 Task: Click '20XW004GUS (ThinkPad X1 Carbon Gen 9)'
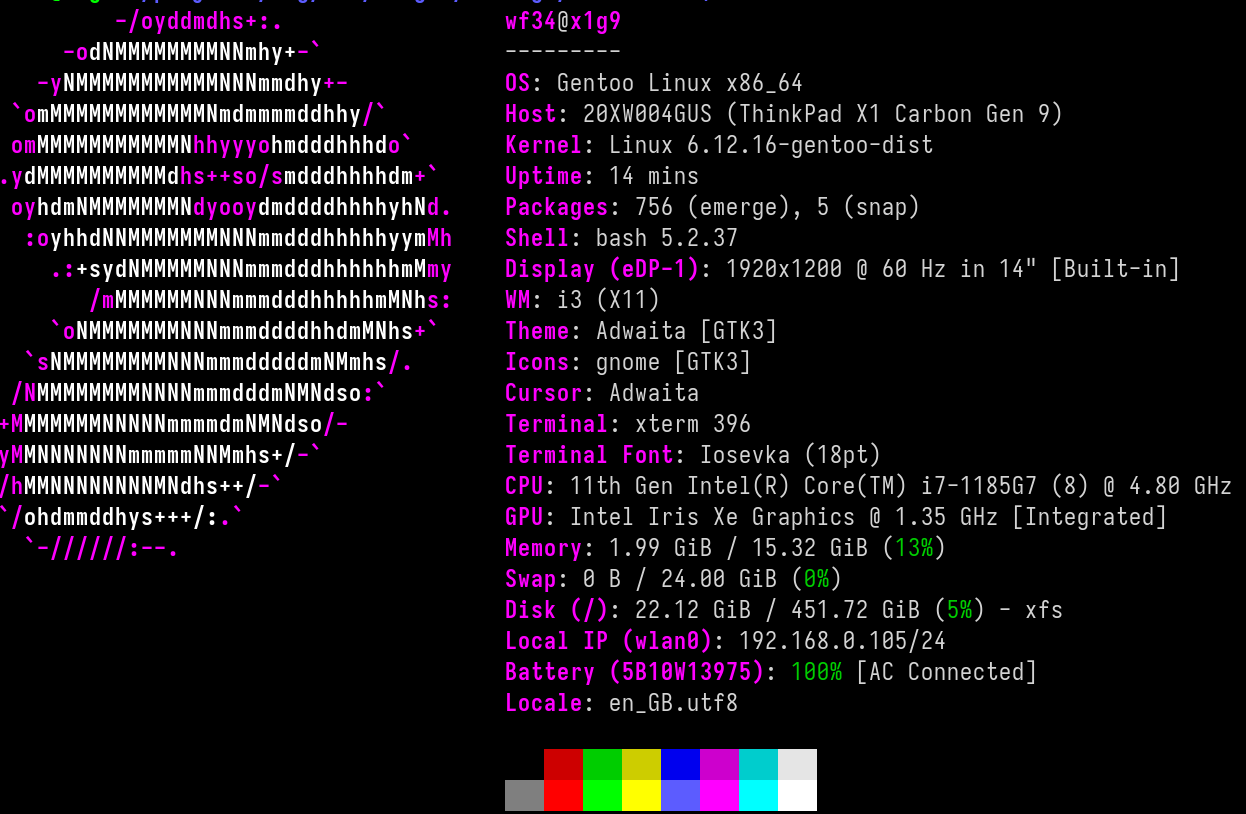pyautogui.click(x=823, y=114)
